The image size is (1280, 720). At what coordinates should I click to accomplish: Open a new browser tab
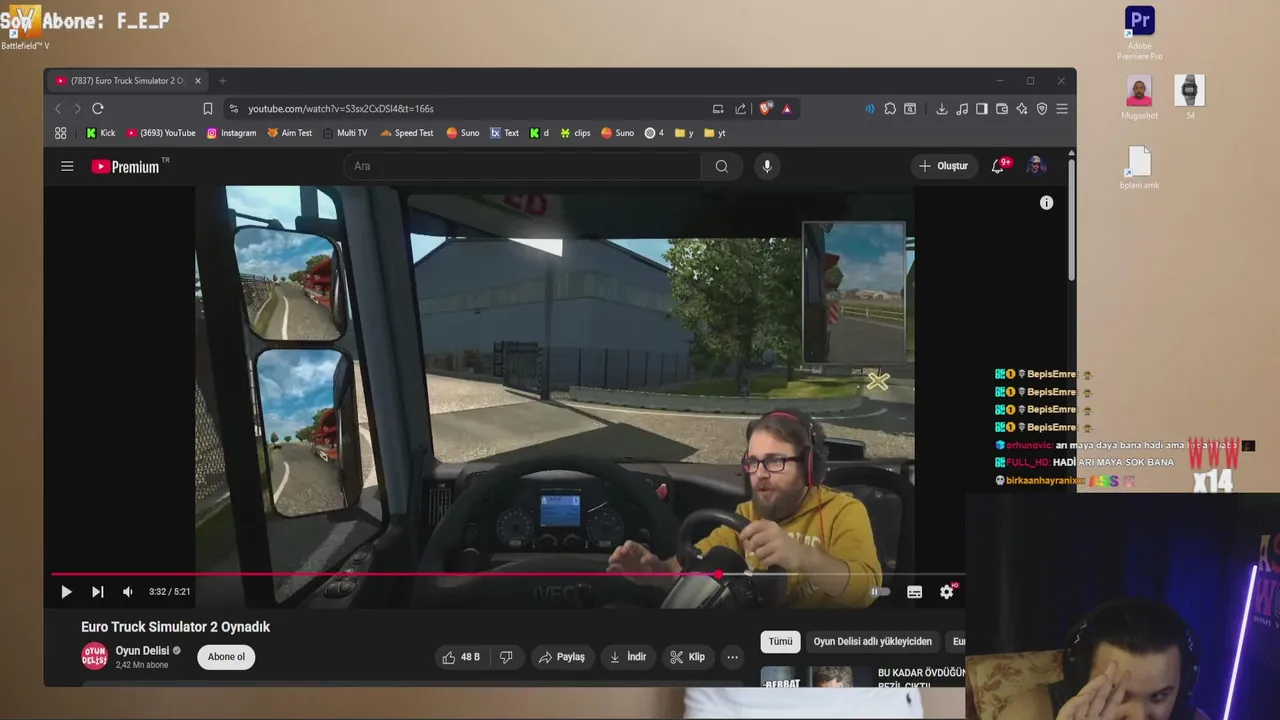(223, 81)
